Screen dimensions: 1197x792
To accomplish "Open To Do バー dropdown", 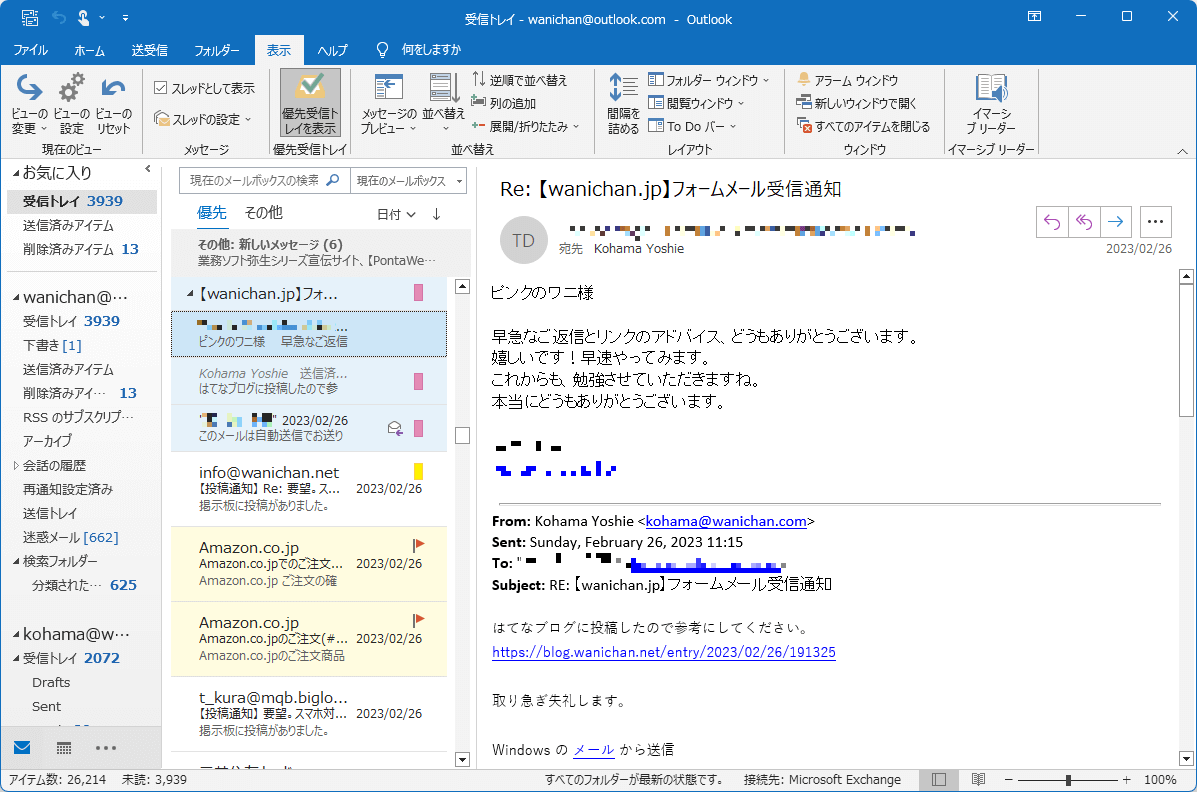I will point(692,126).
